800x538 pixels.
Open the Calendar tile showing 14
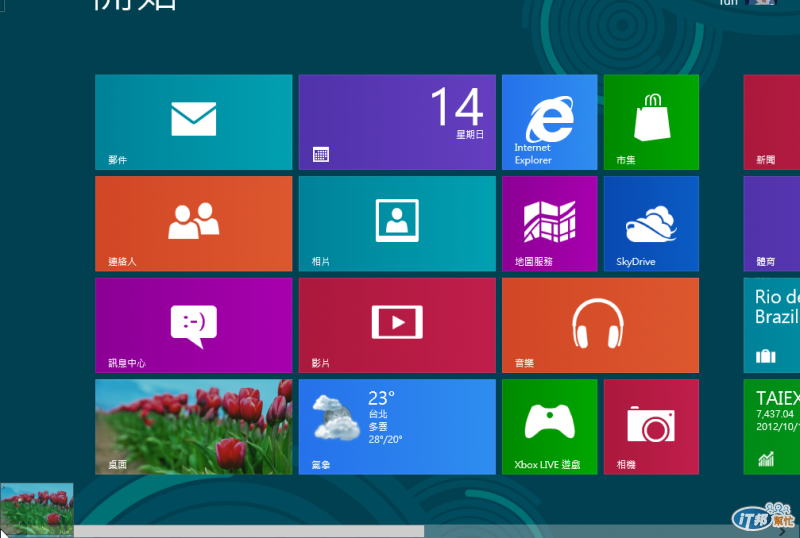point(397,122)
